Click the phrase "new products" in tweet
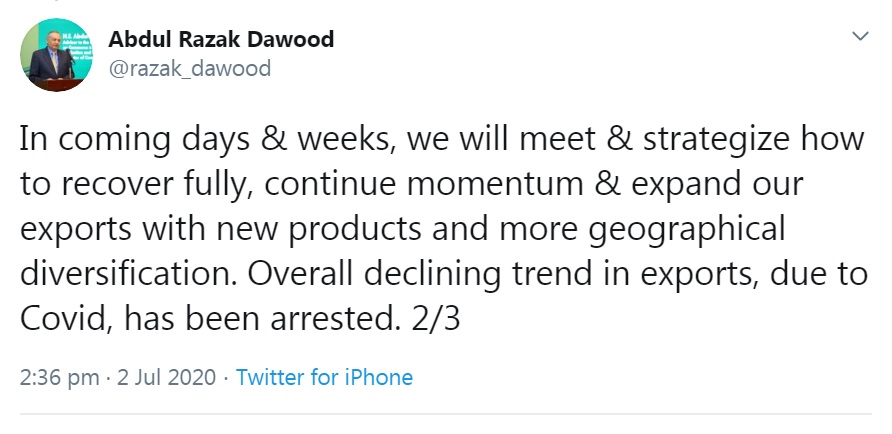892x434 pixels. pyautogui.click(x=314, y=228)
